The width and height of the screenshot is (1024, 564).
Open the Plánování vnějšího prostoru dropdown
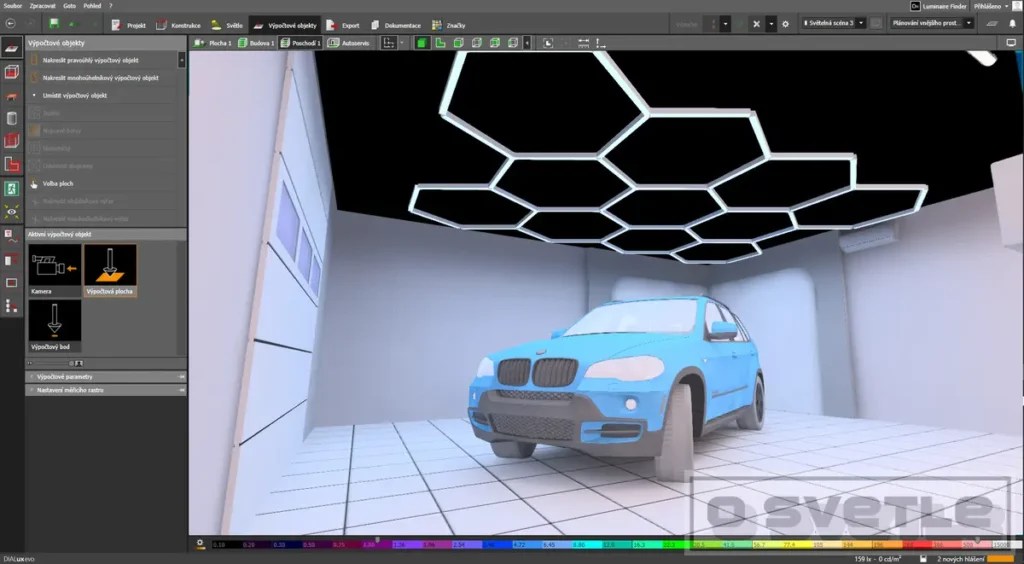tap(931, 24)
